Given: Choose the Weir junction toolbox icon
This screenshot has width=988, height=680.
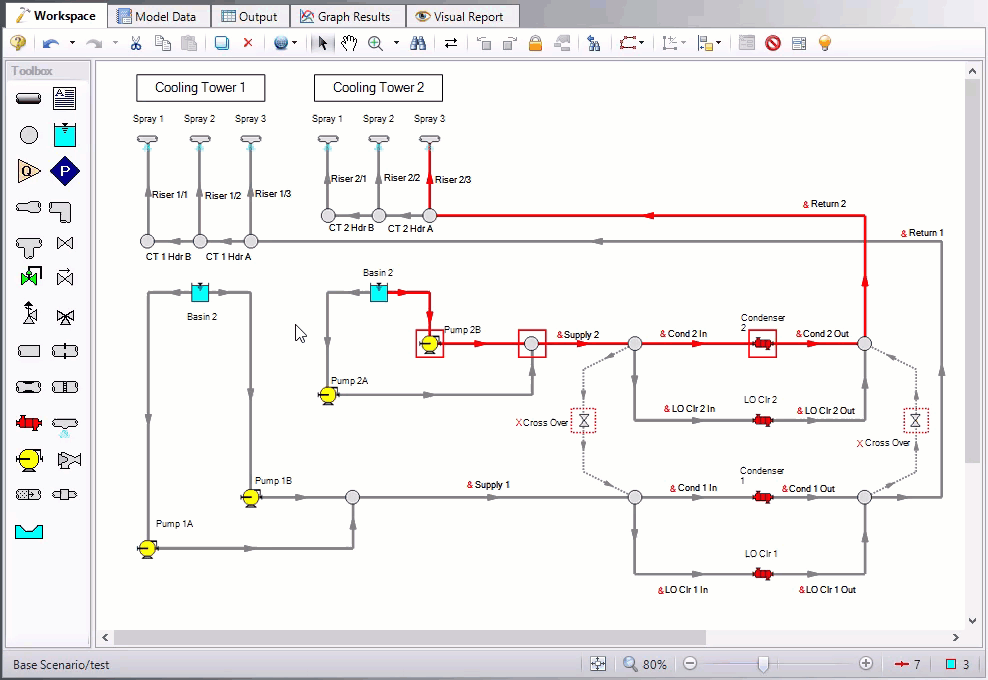Looking at the screenshot, I should (28, 531).
